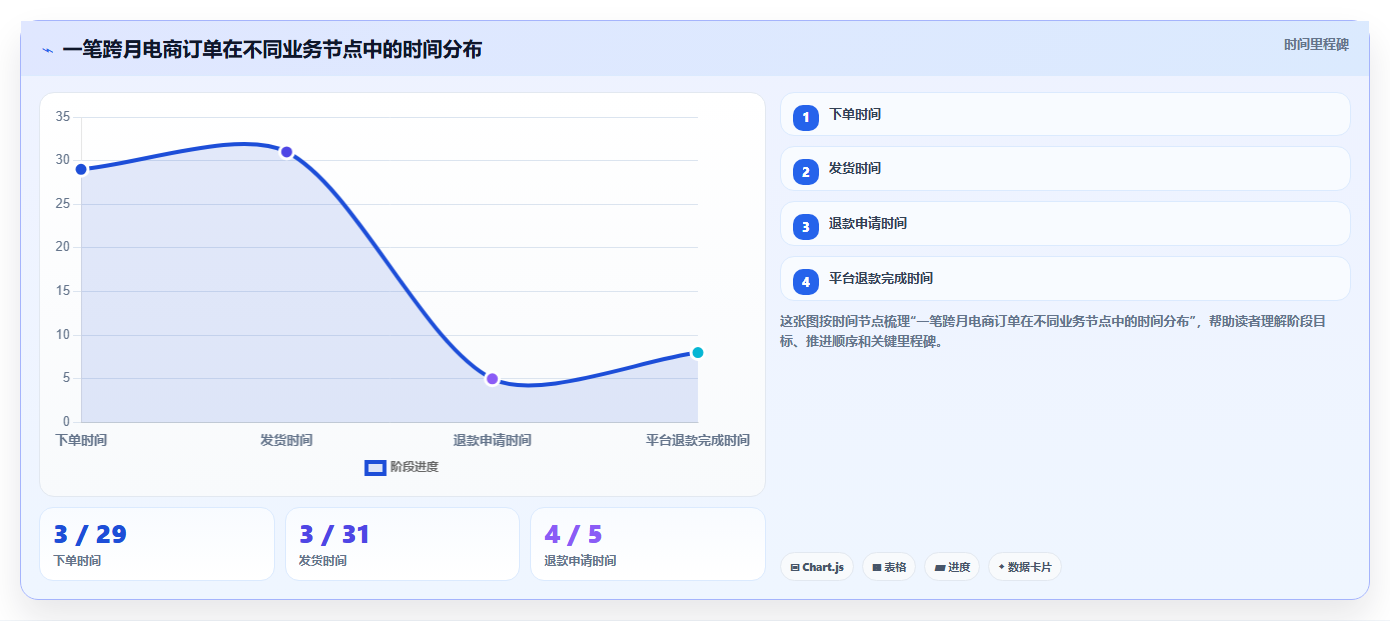1390x621 pixels.
Task: Click the title 一笔跨月电商订单在不同业务节点中的时间分布
Action: (x=272, y=50)
